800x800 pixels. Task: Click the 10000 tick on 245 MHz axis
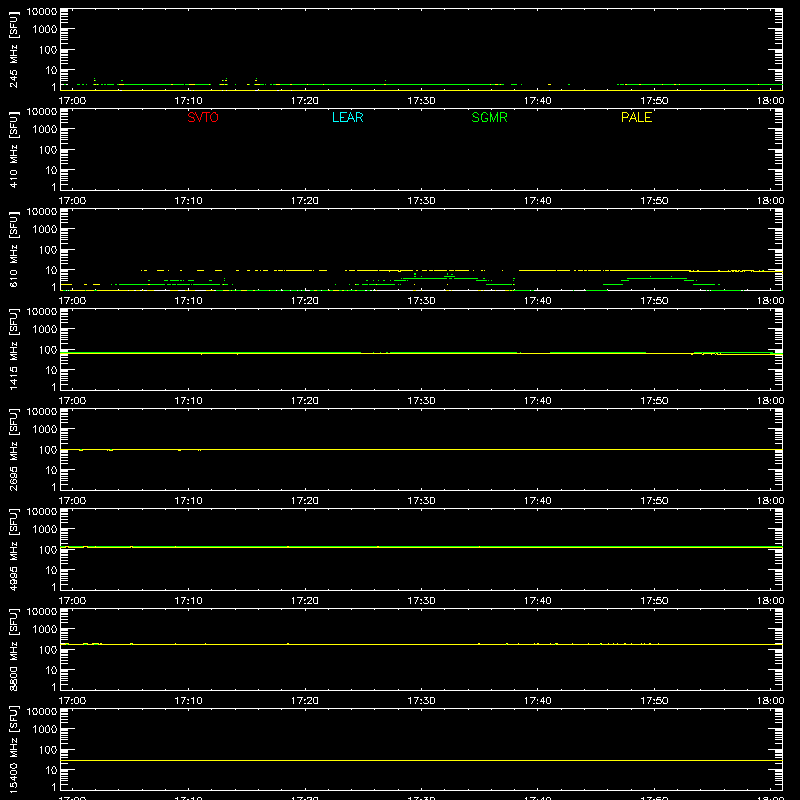[42, 12]
